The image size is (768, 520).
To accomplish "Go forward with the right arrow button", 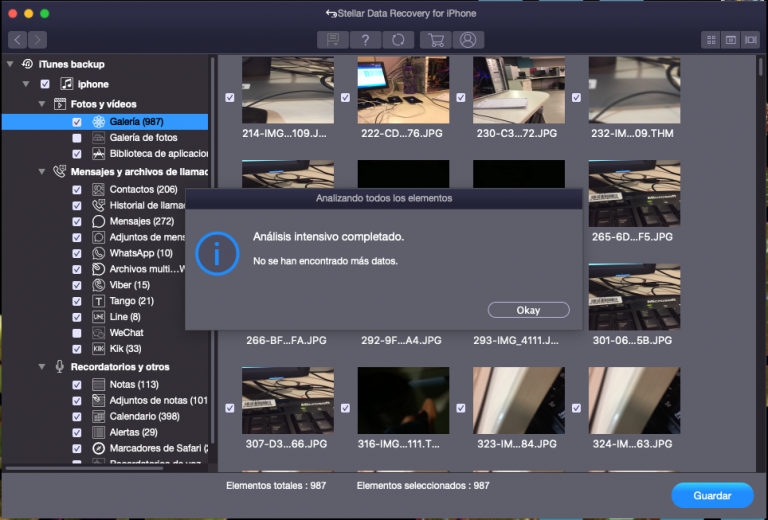I will click(x=38, y=40).
